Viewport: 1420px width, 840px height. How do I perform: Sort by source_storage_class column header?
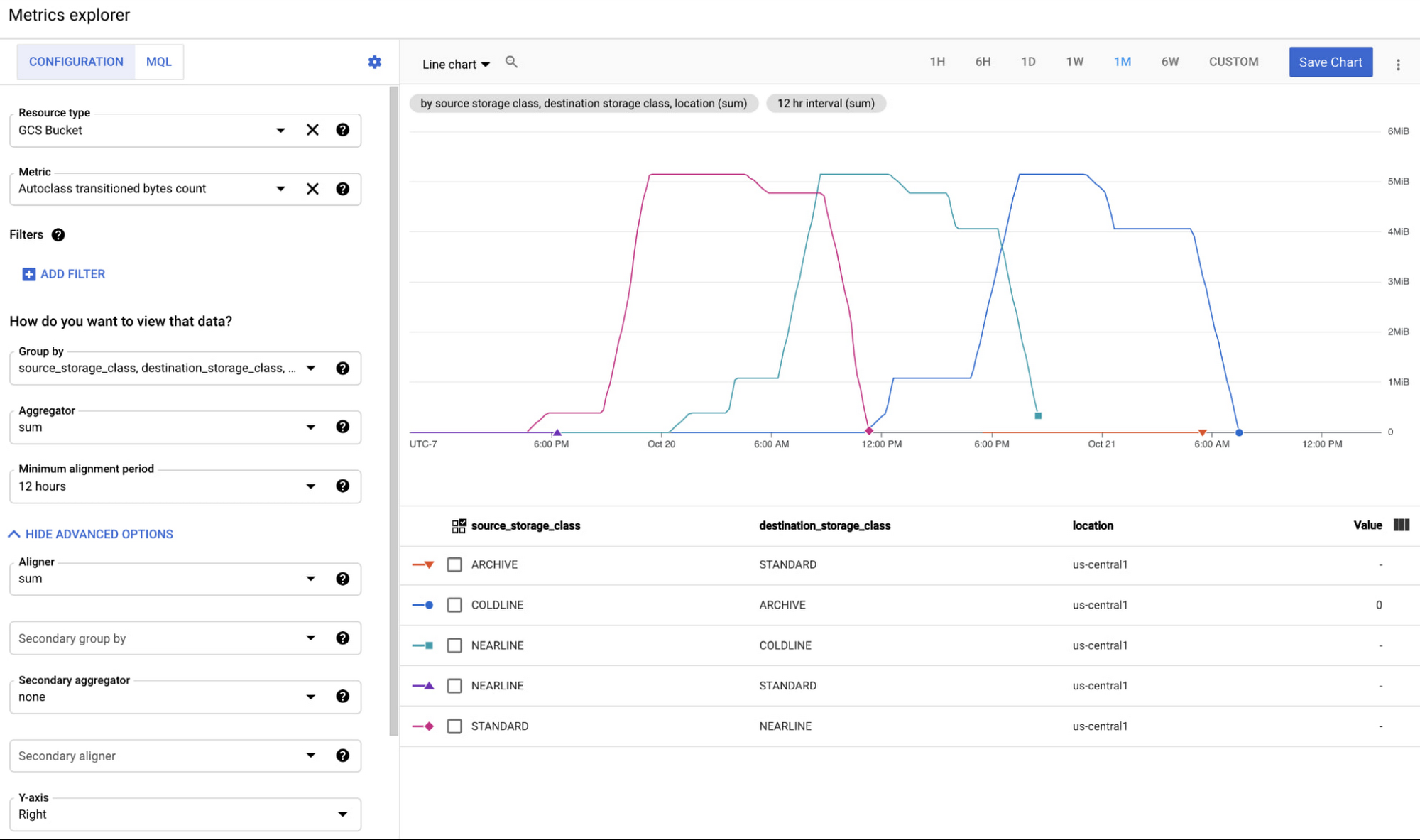(525, 525)
